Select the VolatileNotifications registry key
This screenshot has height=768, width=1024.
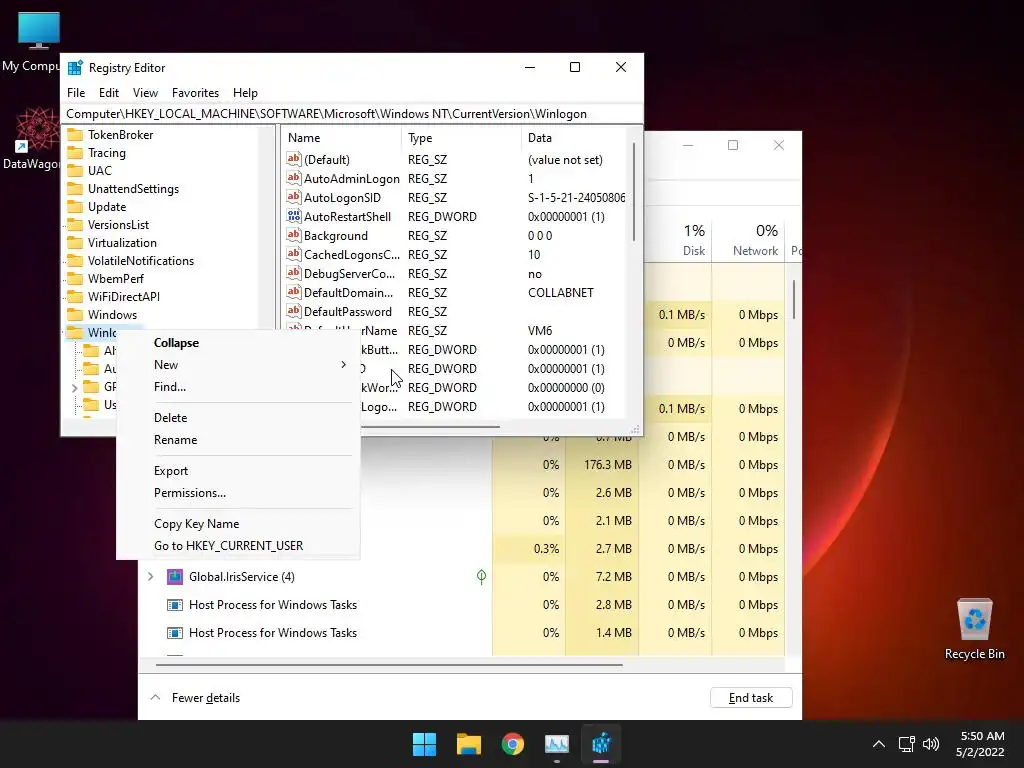(141, 261)
